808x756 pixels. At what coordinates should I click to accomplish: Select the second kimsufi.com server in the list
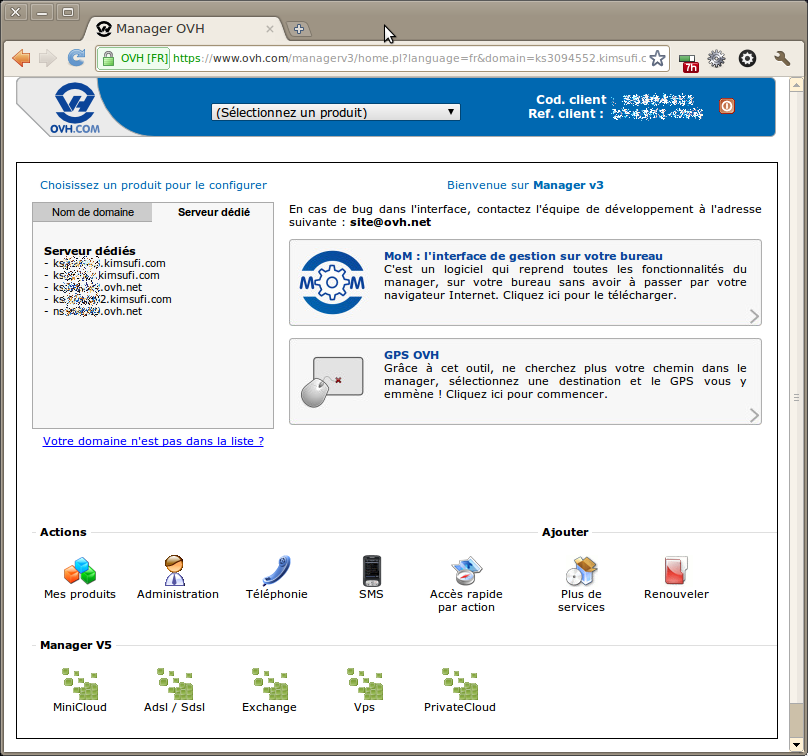click(x=106, y=275)
